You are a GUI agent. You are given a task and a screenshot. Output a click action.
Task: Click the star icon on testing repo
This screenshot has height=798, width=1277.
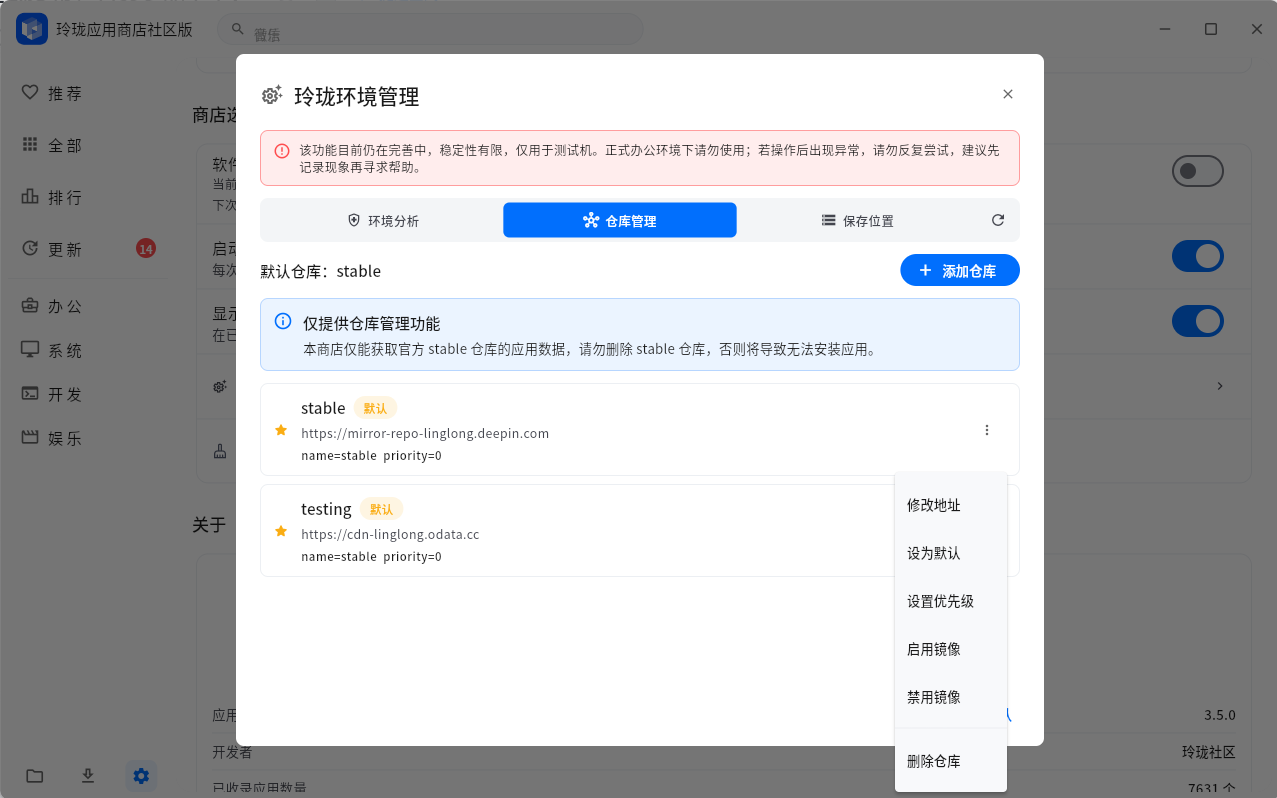tap(281, 531)
